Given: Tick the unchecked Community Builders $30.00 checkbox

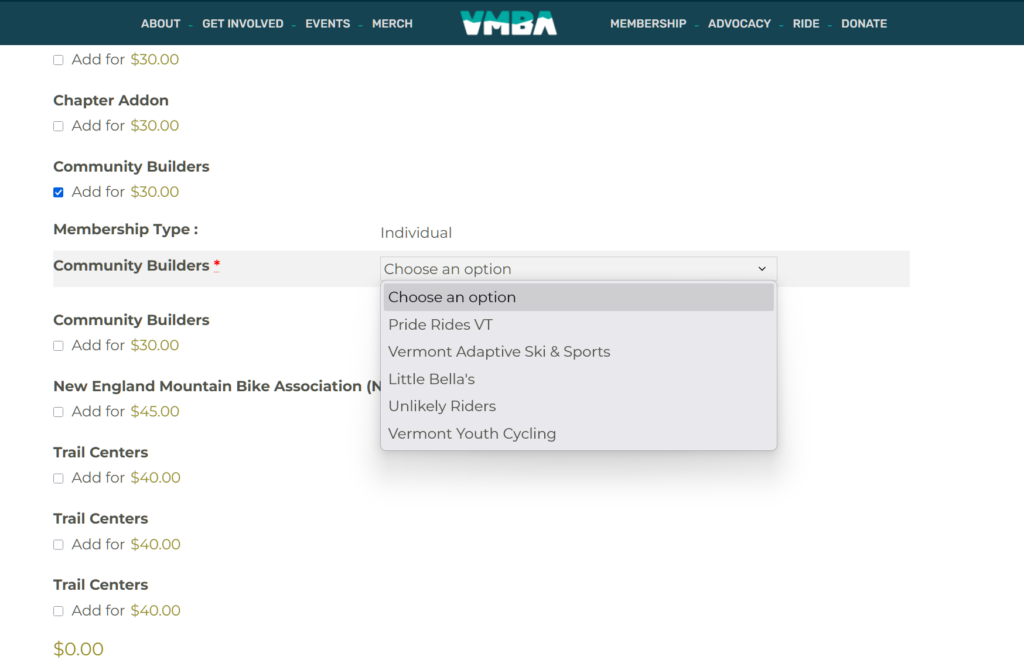Looking at the screenshot, I should tap(58, 346).
